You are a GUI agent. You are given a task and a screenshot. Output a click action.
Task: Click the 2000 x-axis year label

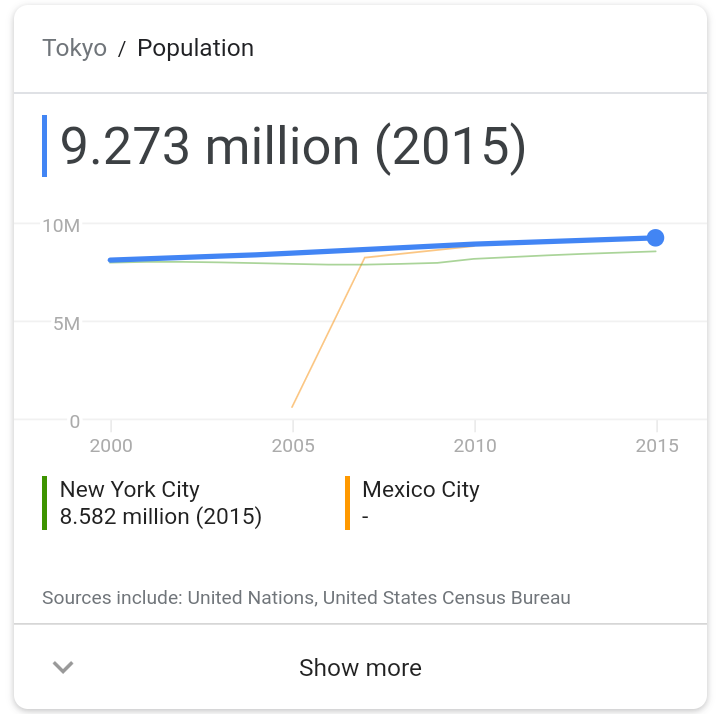coord(111,445)
